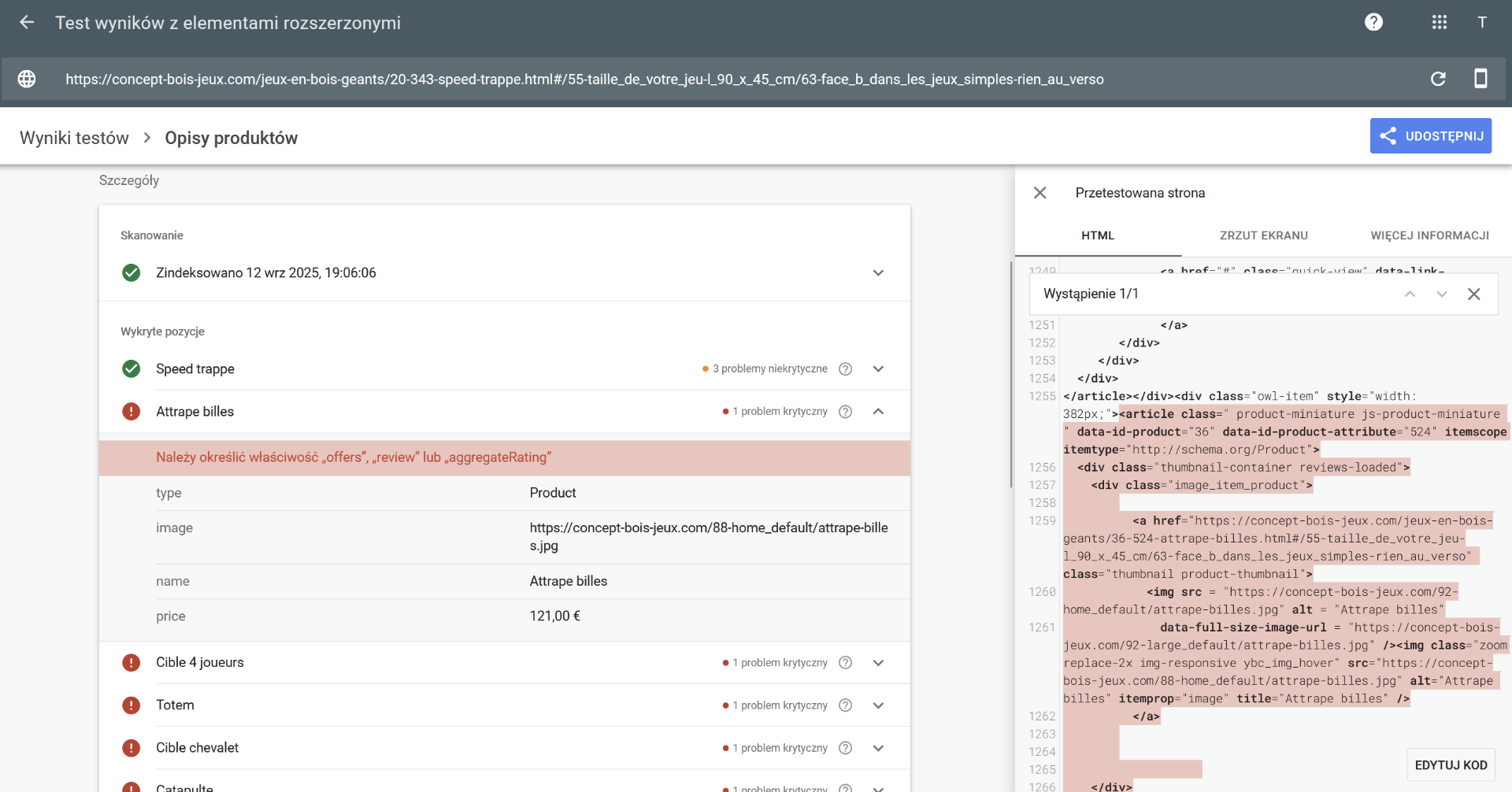Click the globe icon beside URL
This screenshot has height=792, width=1512.
click(x=27, y=79)
